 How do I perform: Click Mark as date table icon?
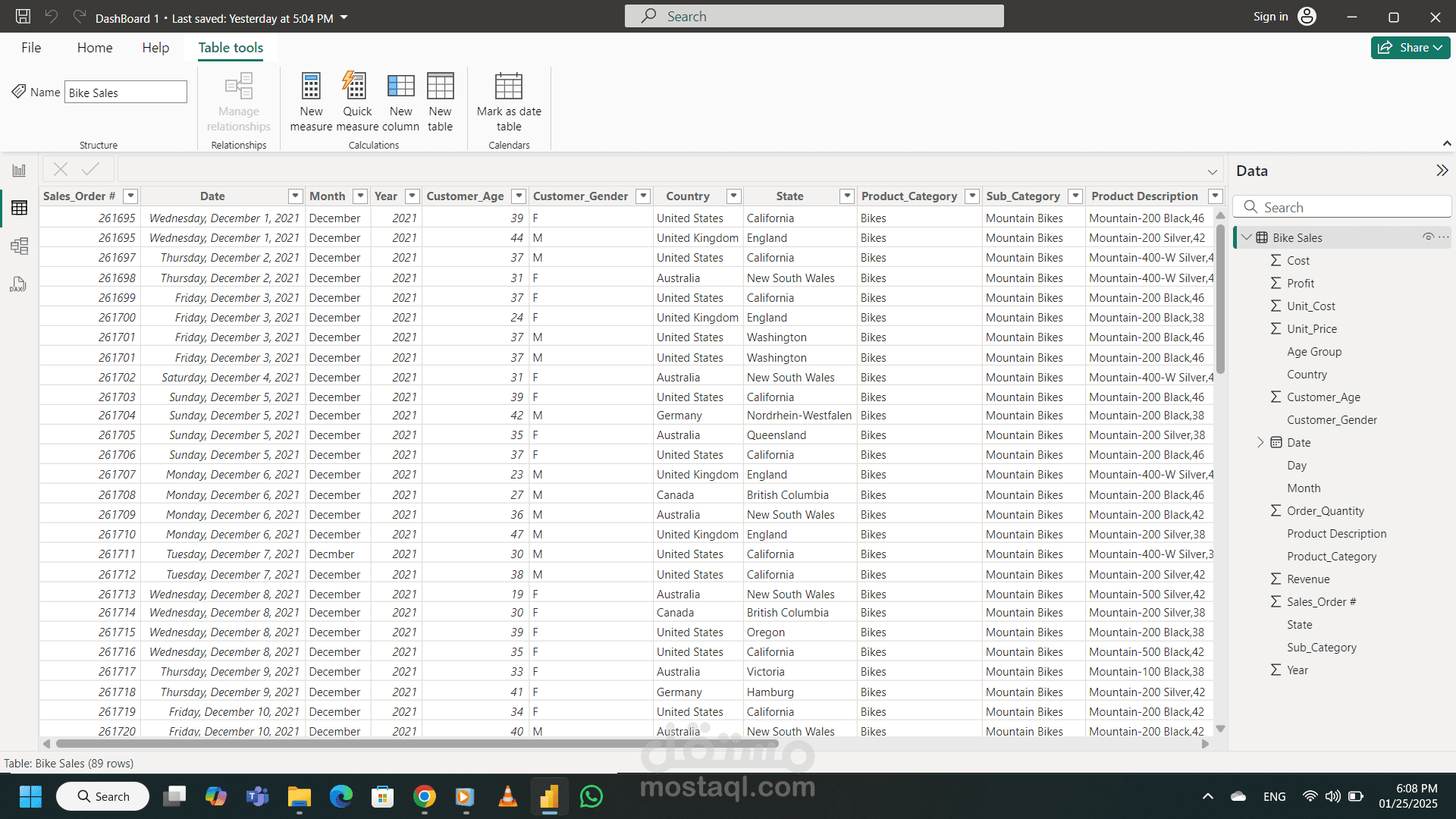509,86
